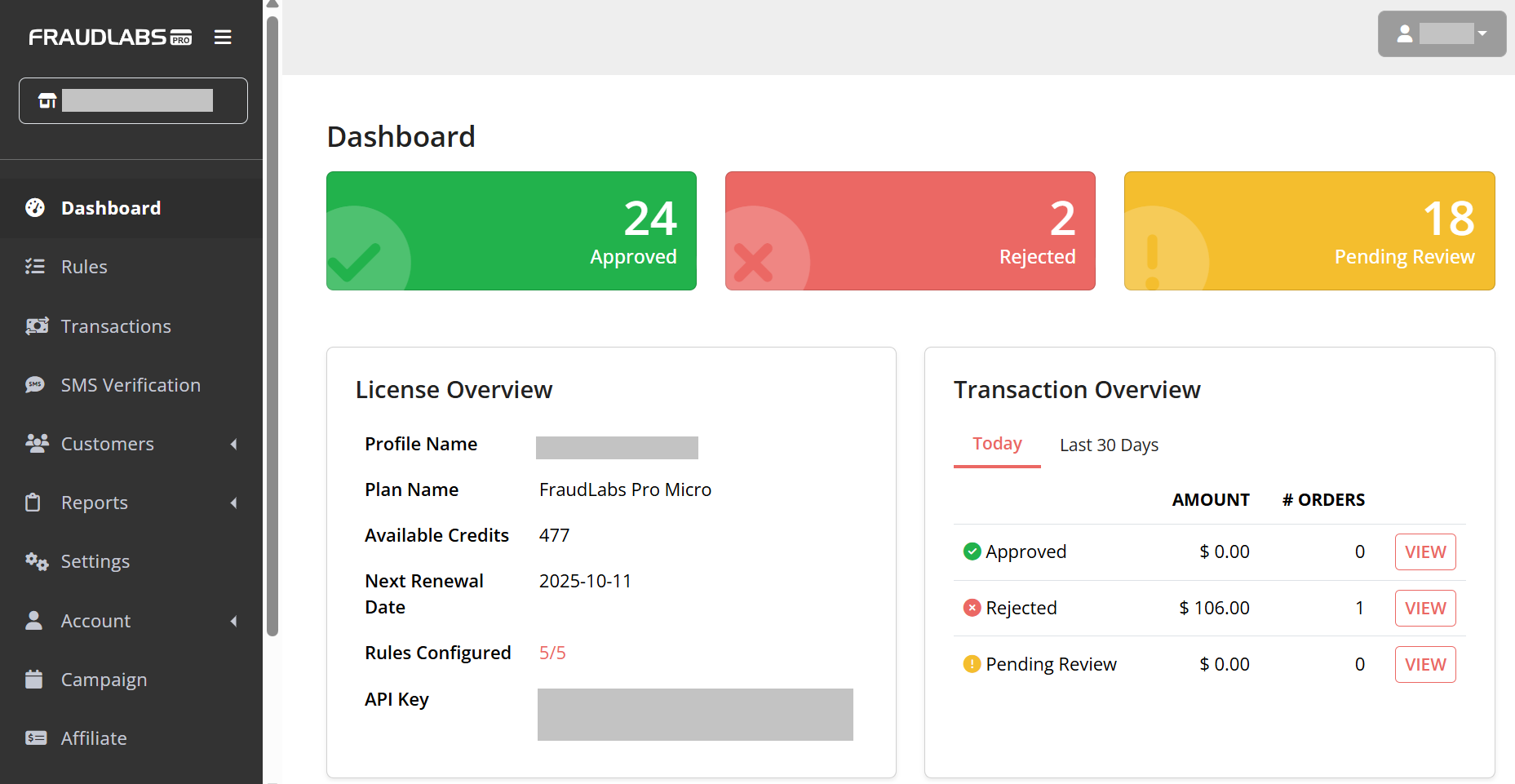The width and height of the screenshot is (1515, 784).
Task: Click VIEW button for Rejected transactions
Action: [x=1424, y=609]
